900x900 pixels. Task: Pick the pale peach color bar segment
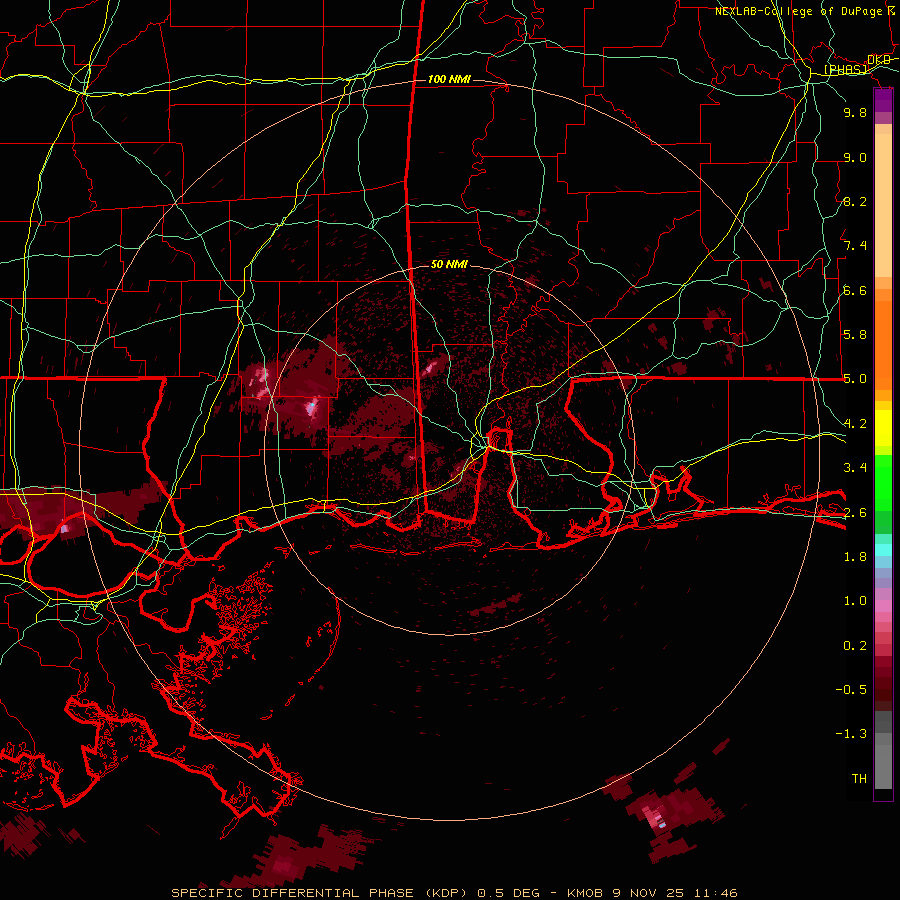[x=883, y=207]
